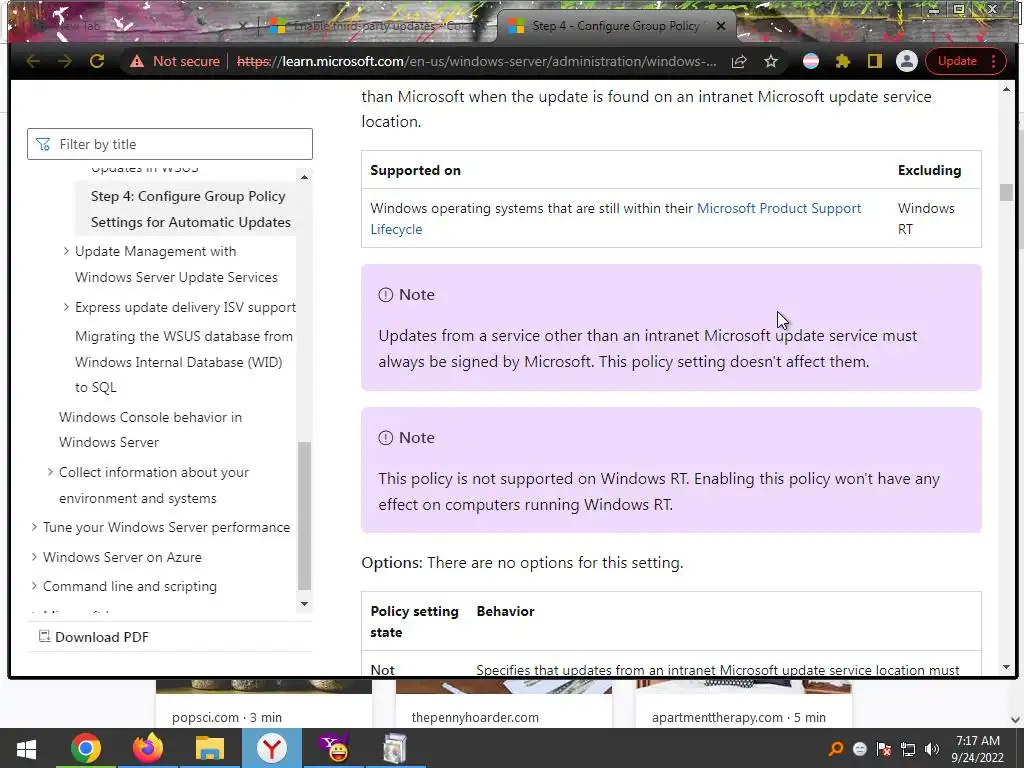Click the Filter by title input field
The width and height of the screenshot is (1024, 768).
point(170,144)
